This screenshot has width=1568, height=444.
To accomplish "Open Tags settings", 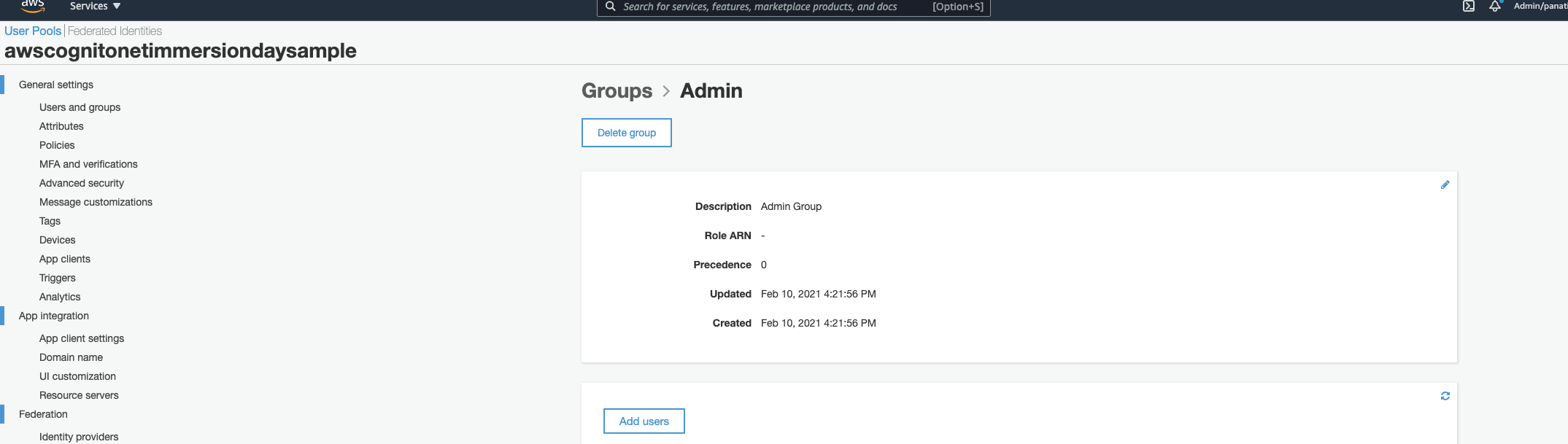I will point(50,221).
